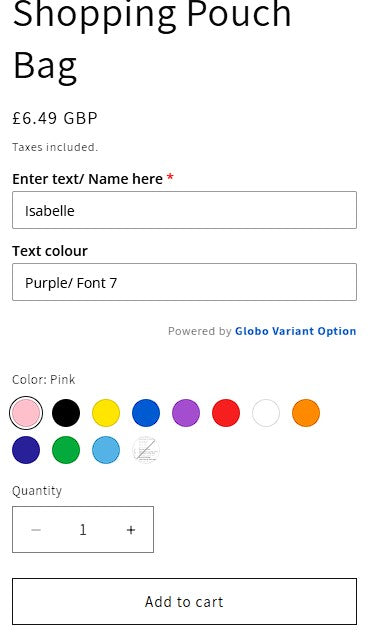Image resolution: width=373 pixels, height=643 pixels.
Task: Decrease quantity with the minus button
Action: click(x=36, y=530)
